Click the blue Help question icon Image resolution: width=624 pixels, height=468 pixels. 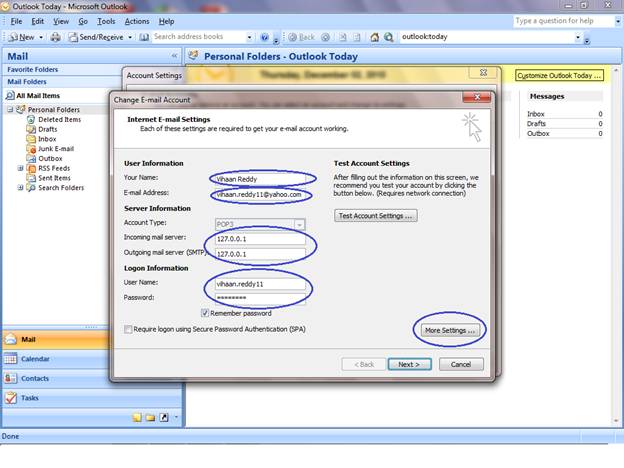point(264,37)
